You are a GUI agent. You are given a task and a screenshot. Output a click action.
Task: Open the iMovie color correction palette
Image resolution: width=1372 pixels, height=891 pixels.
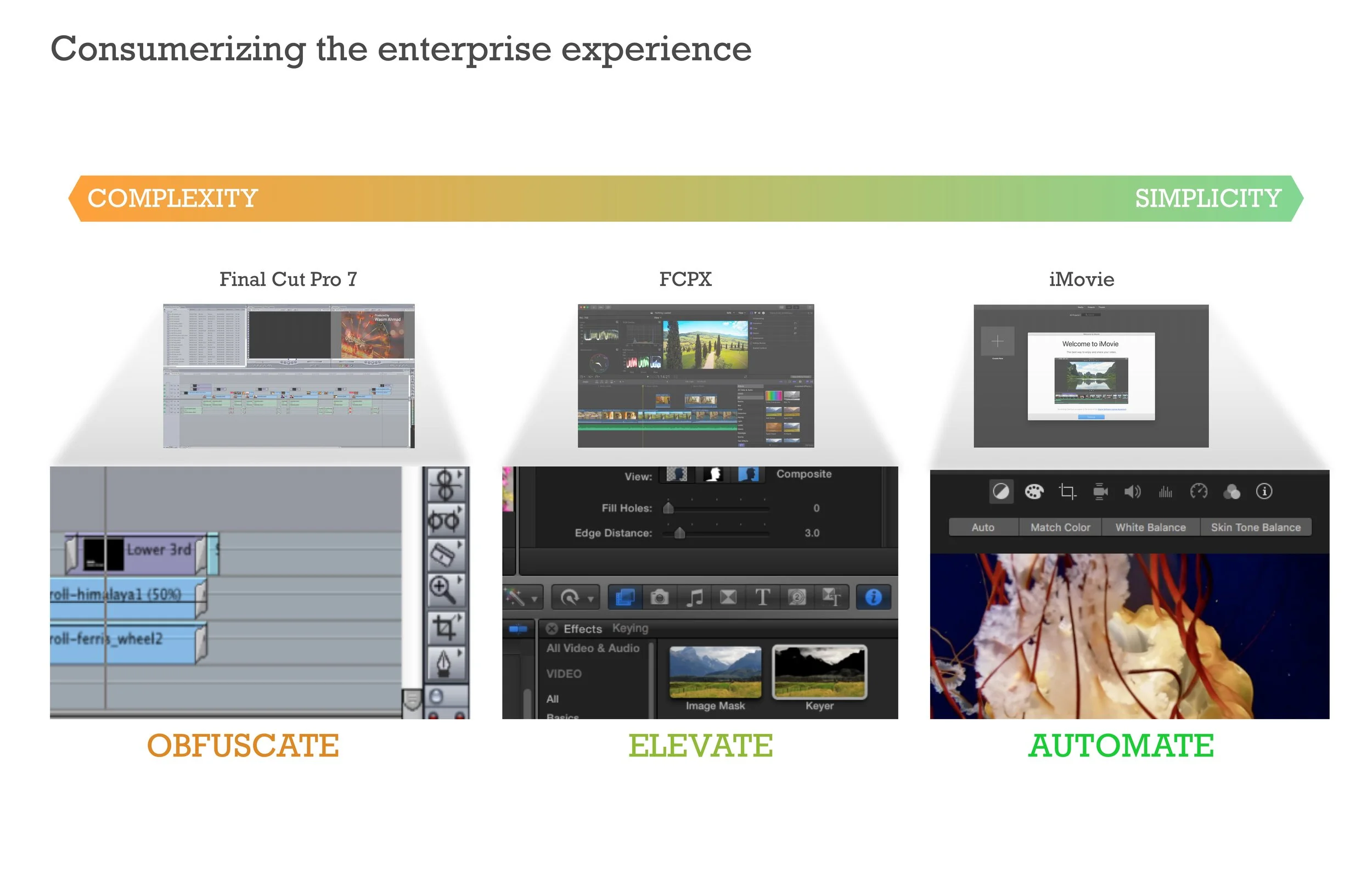point(1033,491)
